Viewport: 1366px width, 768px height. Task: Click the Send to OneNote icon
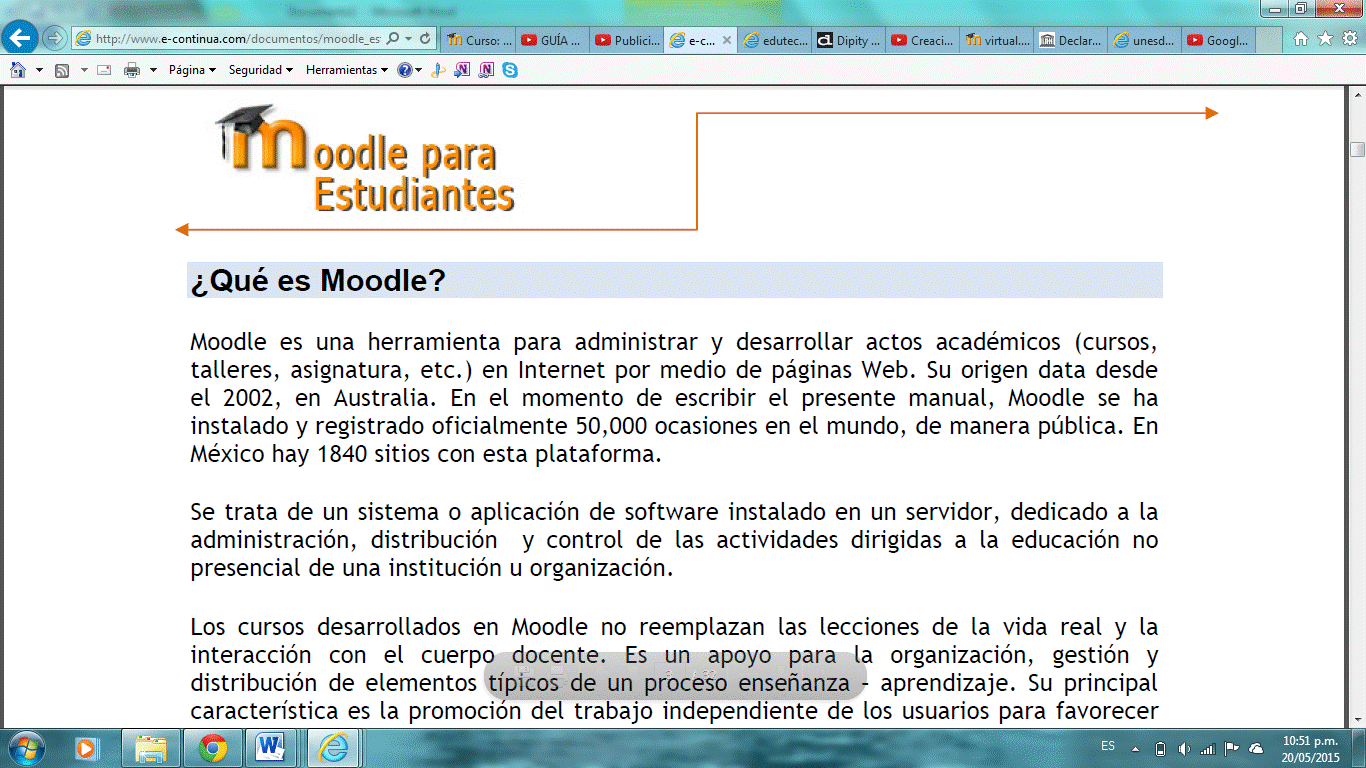[x=462, y=70]
